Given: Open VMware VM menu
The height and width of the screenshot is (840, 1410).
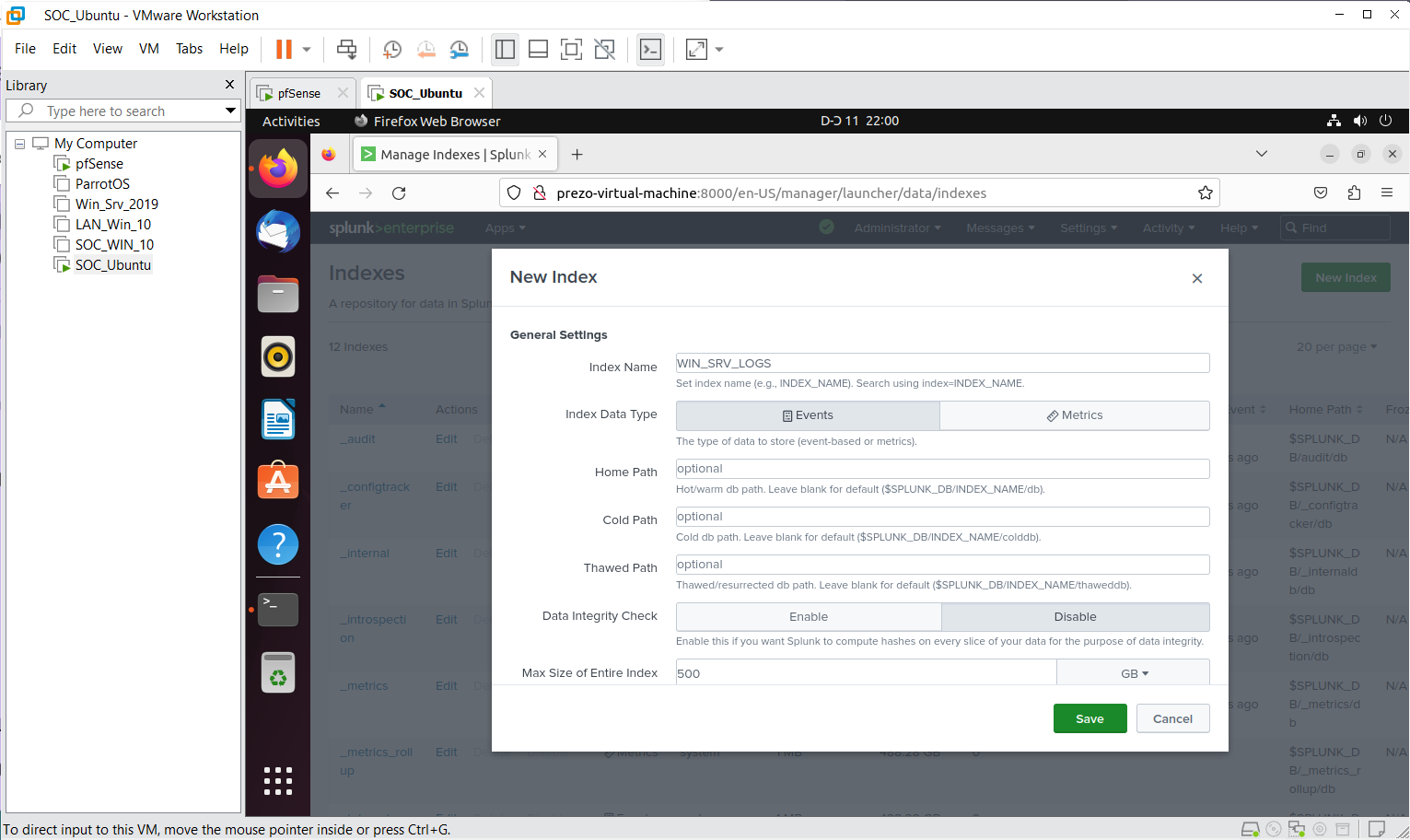Looking at the screenshot, I should pyautogui.click(x=149, y=49).
